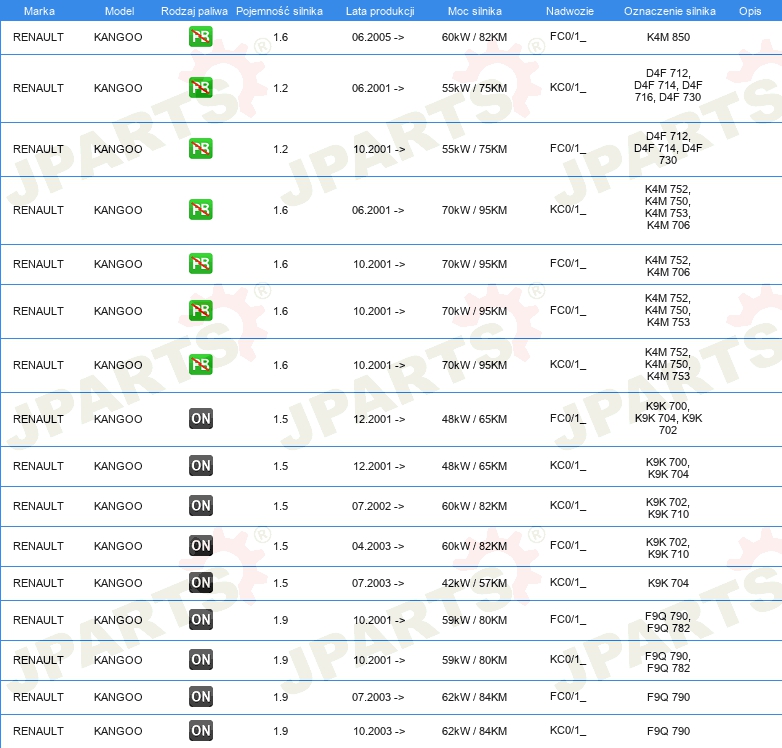Click the Opis column header

coord(749,11)
